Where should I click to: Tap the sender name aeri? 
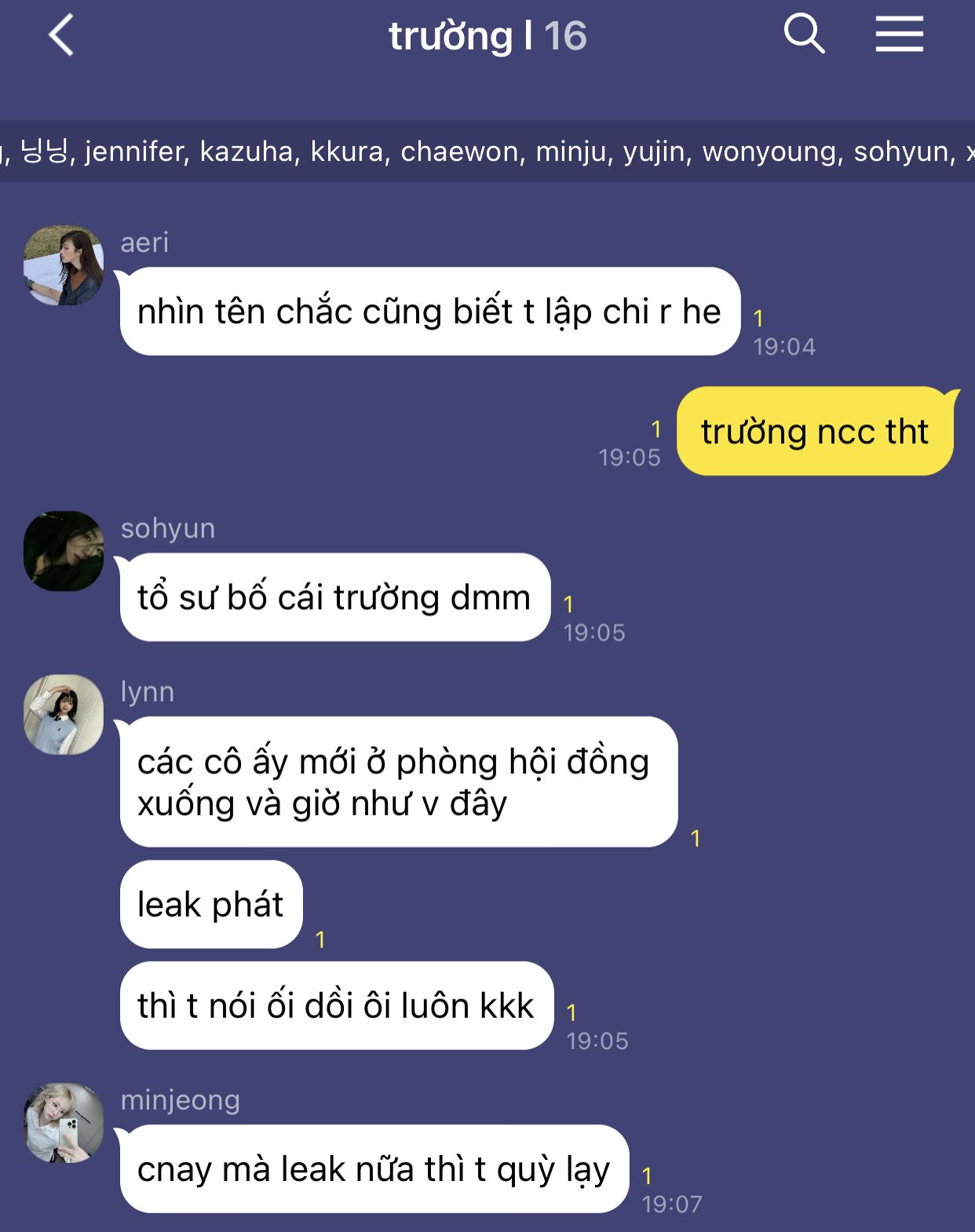pos(144,242)
